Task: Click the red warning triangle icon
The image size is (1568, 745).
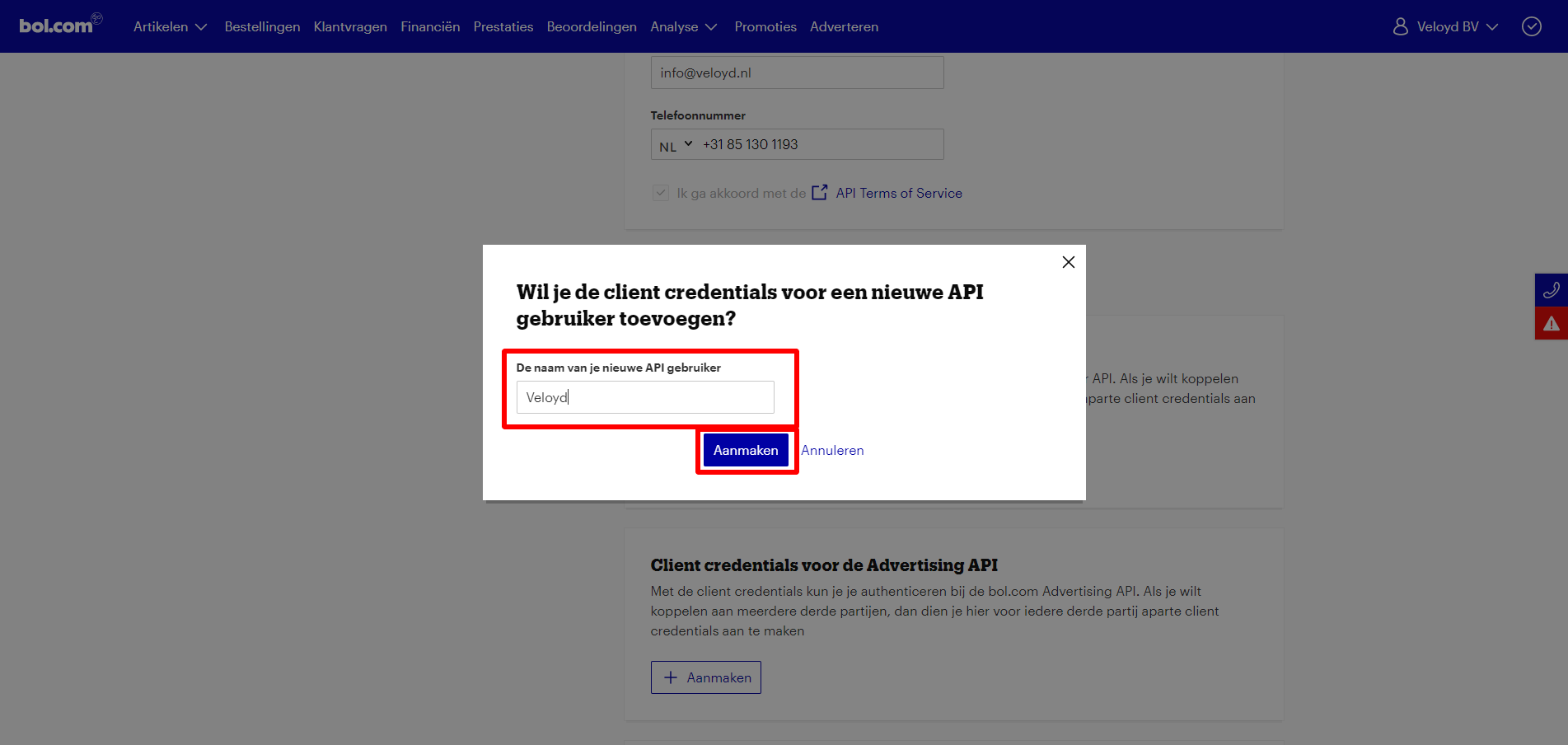Action: (1552, 323)
